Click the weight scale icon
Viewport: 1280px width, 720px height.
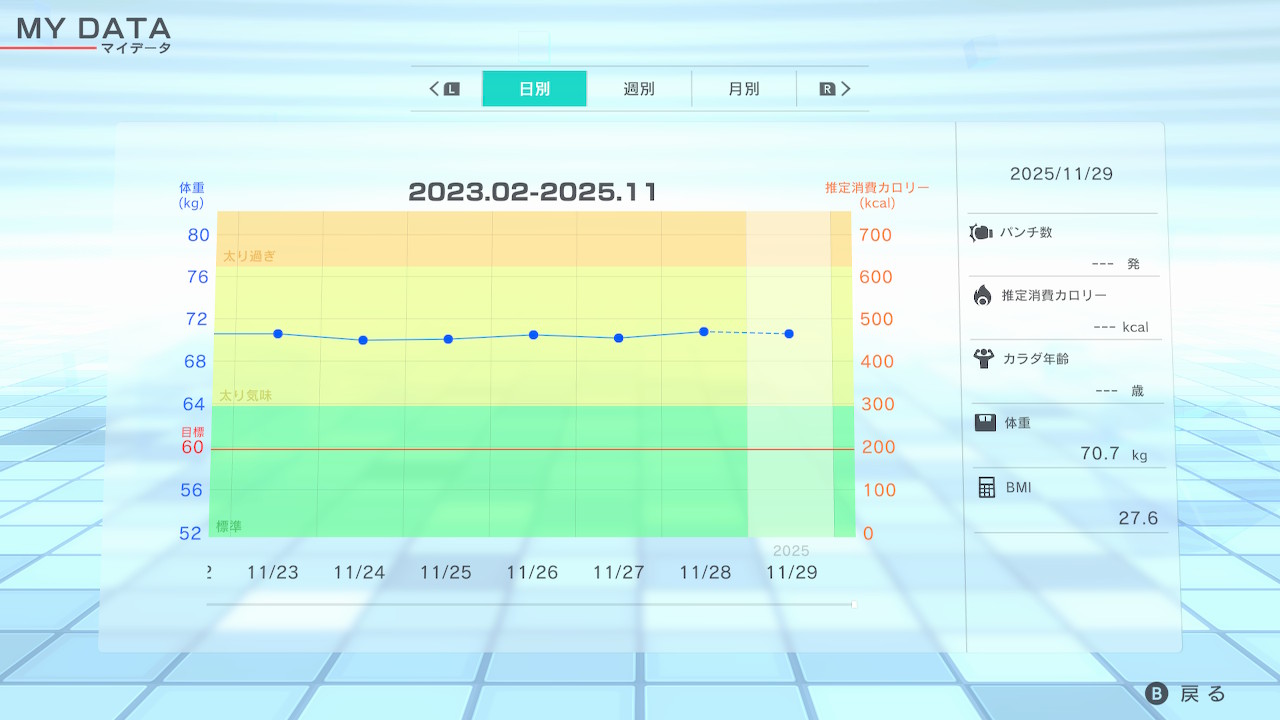(x=985, y=422)
